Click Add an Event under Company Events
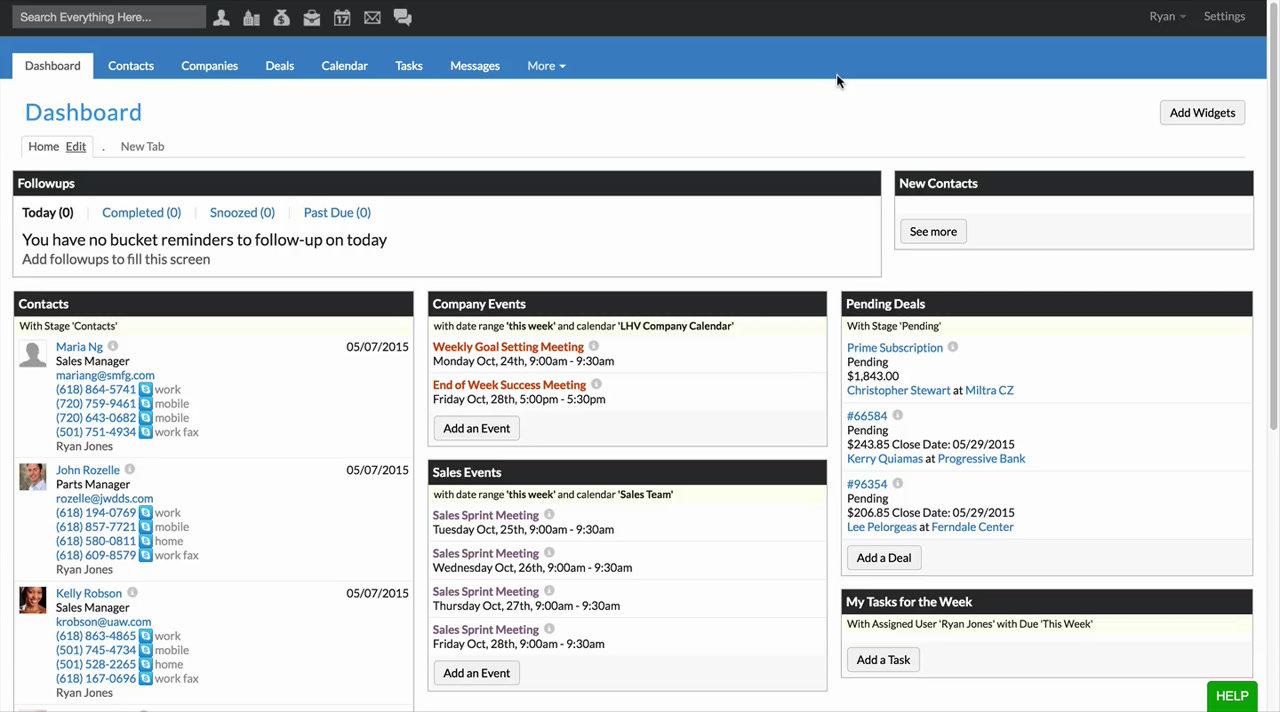The height and width of the screenshot is (712, 1280). point(476,428)
